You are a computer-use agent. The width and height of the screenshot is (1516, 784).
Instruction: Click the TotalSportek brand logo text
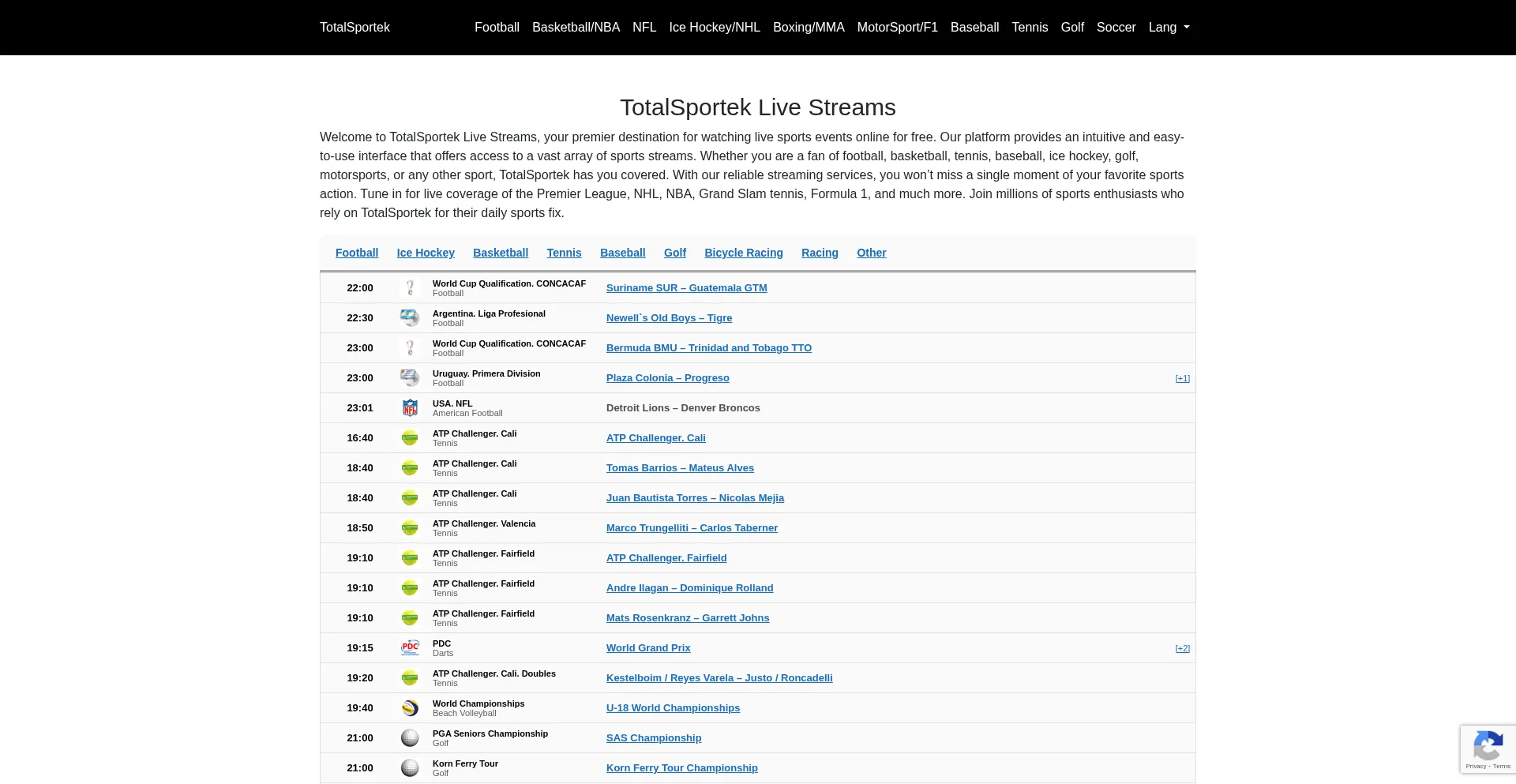tap(355, 28)
